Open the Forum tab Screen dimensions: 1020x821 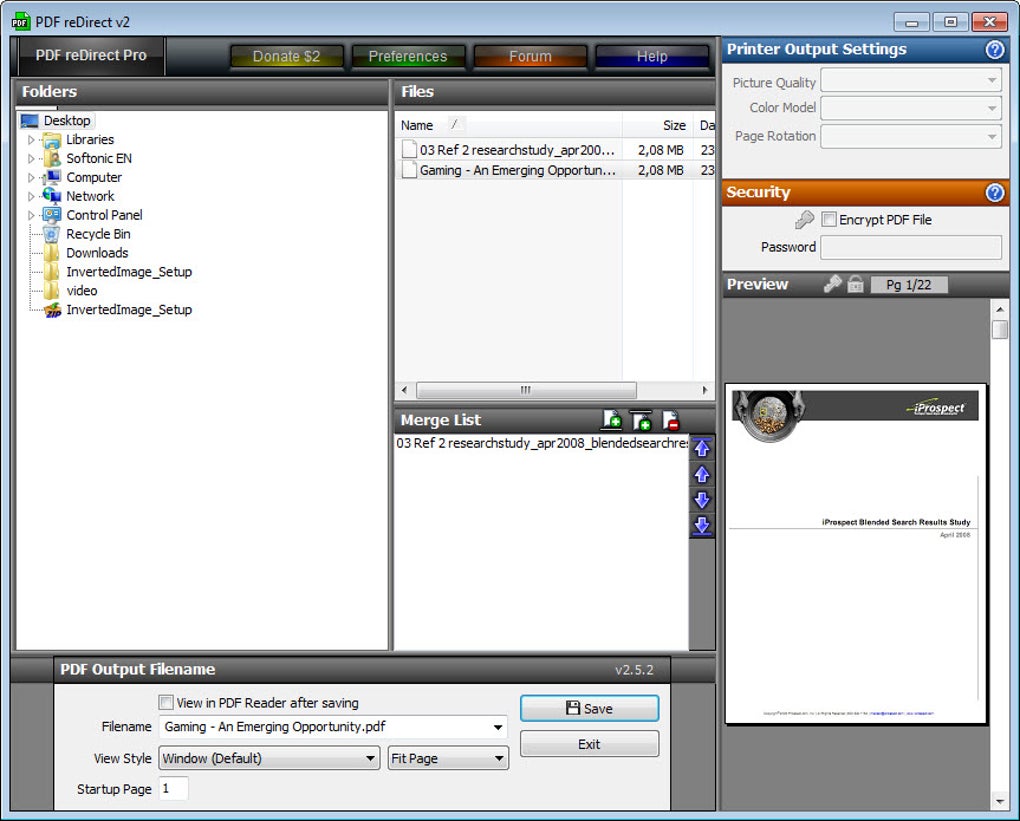[x=530, y=57]
